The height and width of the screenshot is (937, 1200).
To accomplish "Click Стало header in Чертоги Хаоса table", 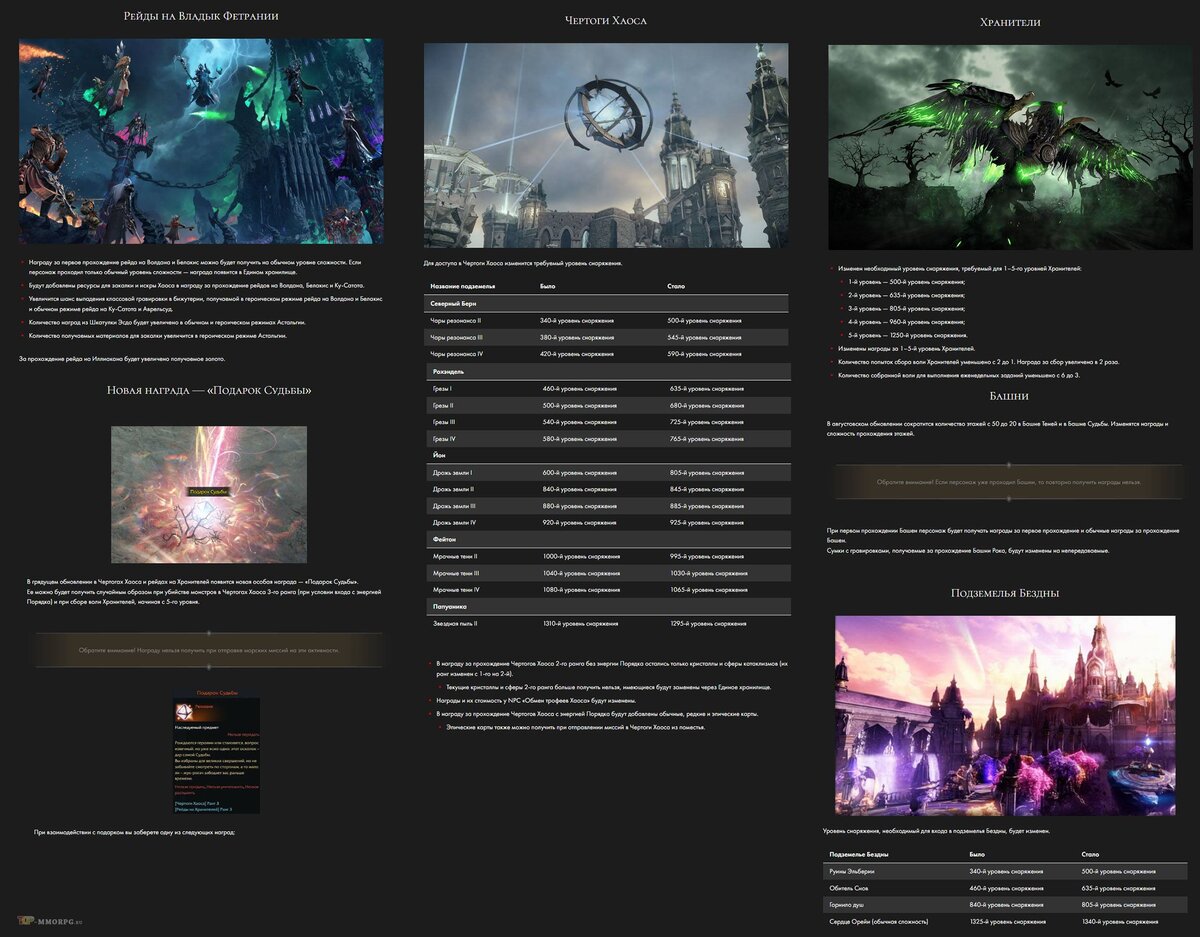I will [x=676, y=286].
